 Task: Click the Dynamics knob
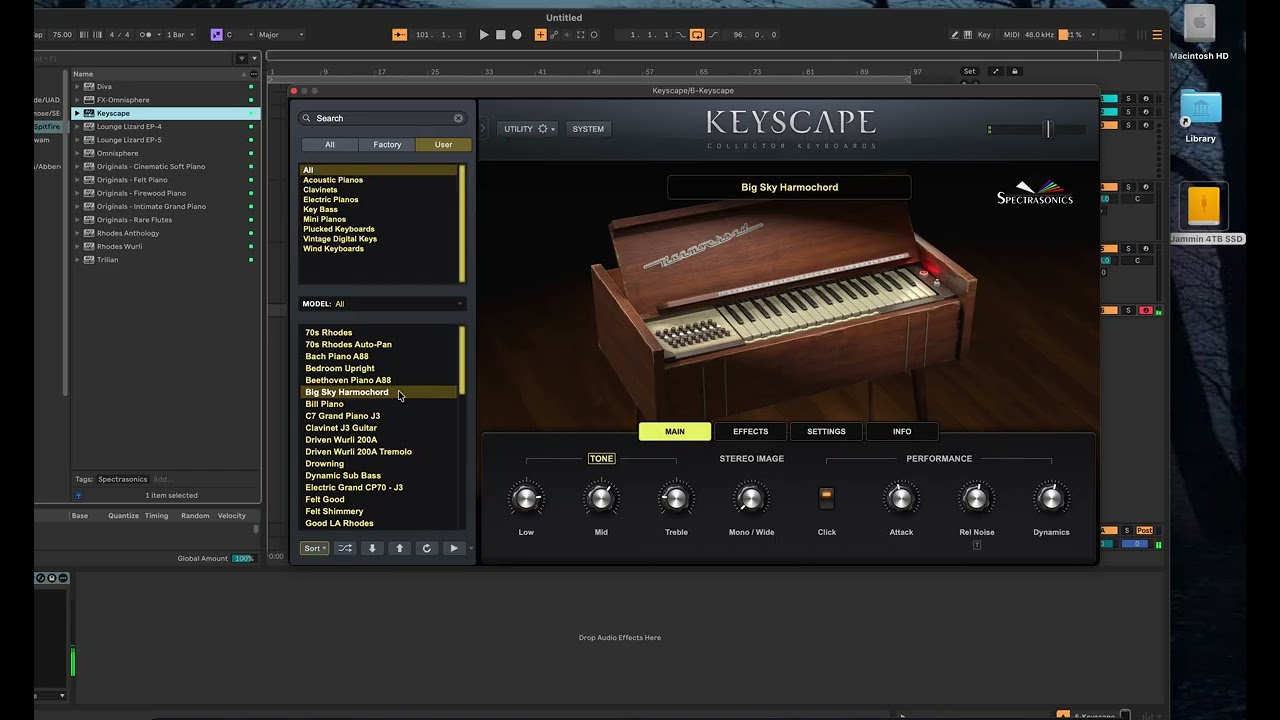(1051, 498)
